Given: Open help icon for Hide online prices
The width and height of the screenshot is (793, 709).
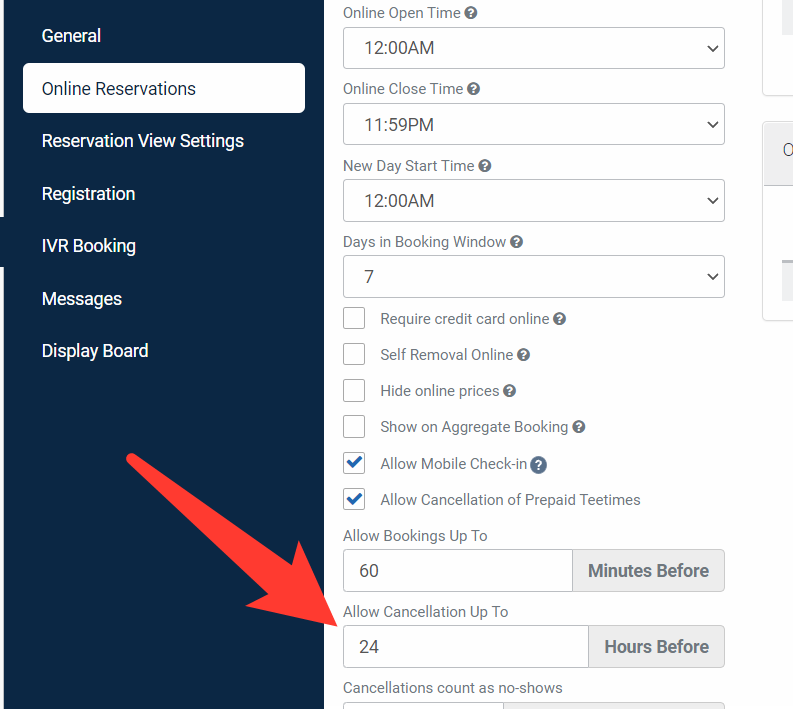Looking at the screenshot, I should coord(510,391).
